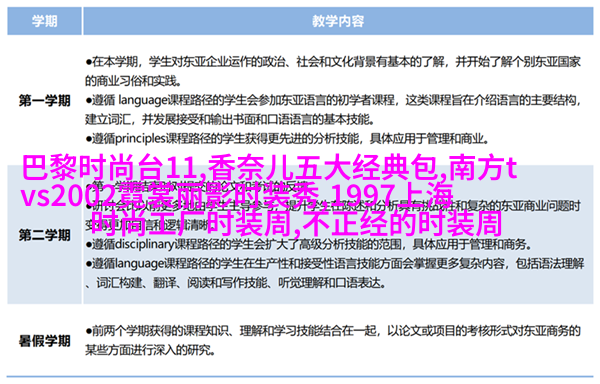Click the word disciplinary in second semester
Image resolution: width=600 pixels, height=384 pixels.
[x=144, y=244]
